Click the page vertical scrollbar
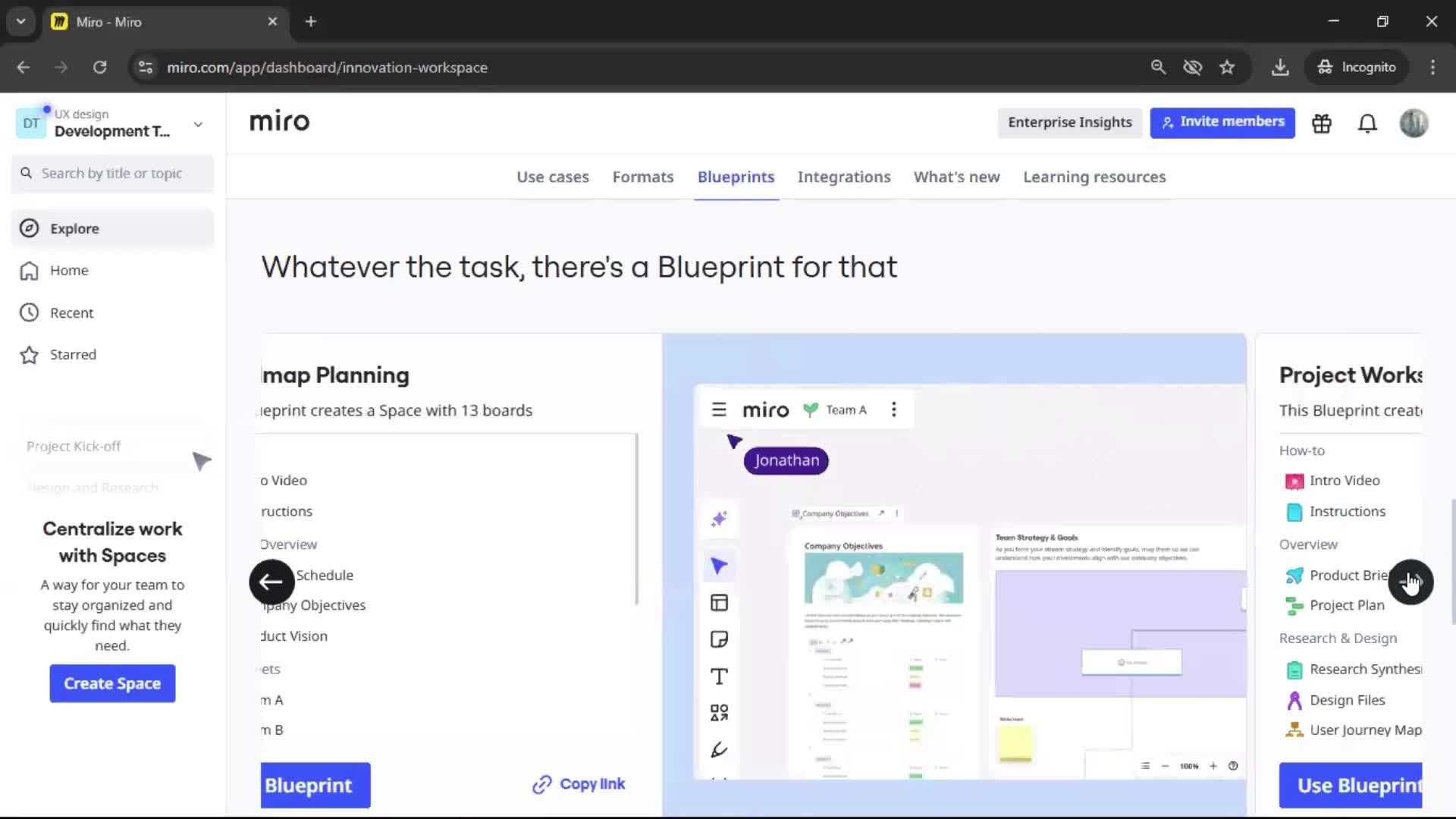This screenshot has height=819, width=1456. [x=1453, y=561]
